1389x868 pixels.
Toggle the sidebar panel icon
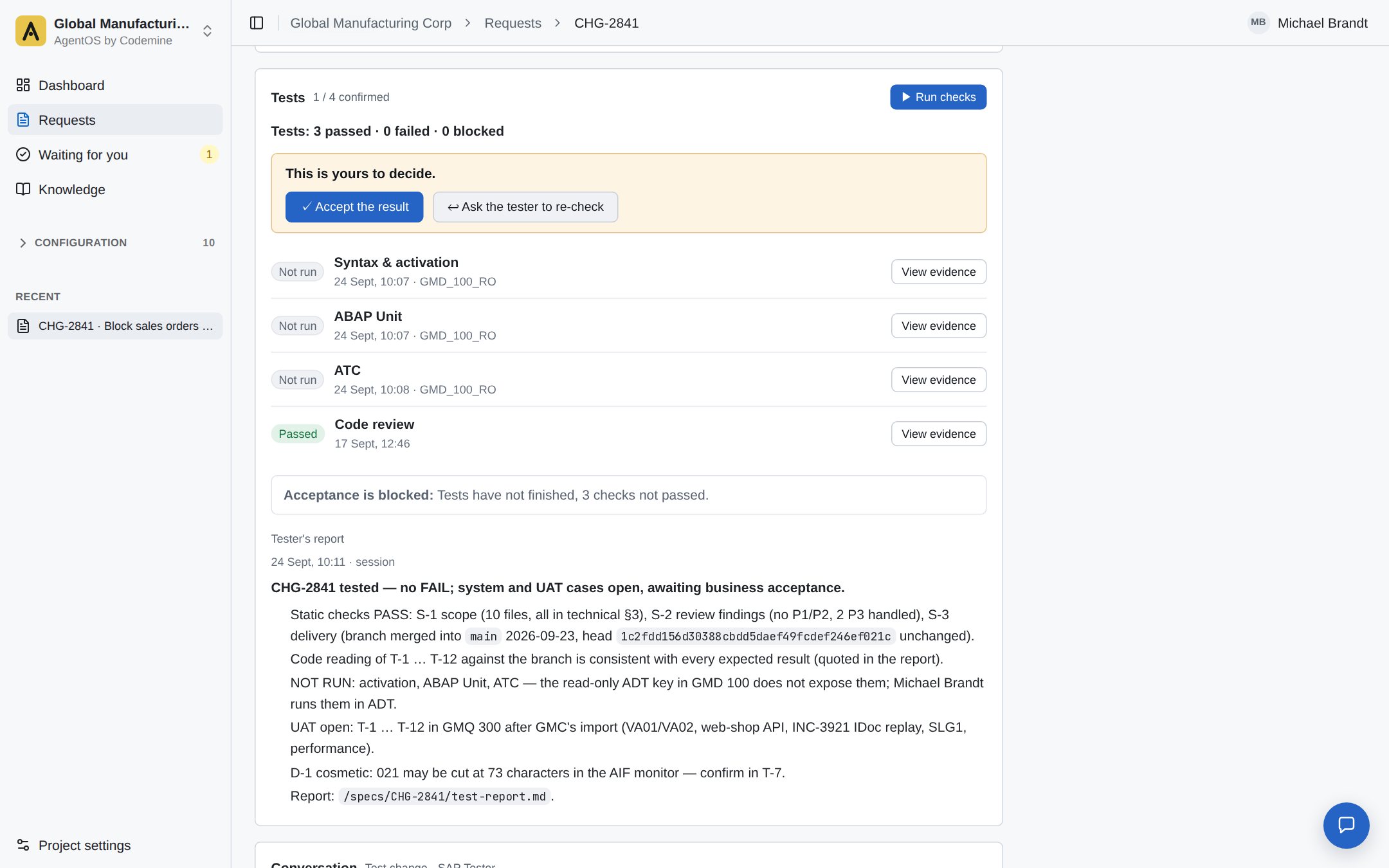click(x=257, y=23)
